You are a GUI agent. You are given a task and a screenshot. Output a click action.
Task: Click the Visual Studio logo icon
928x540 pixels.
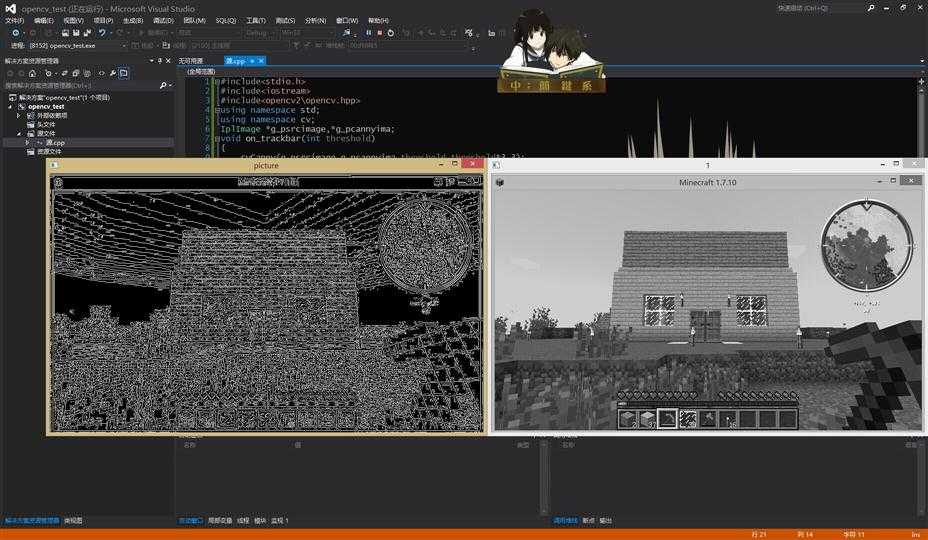pos(10,9)
